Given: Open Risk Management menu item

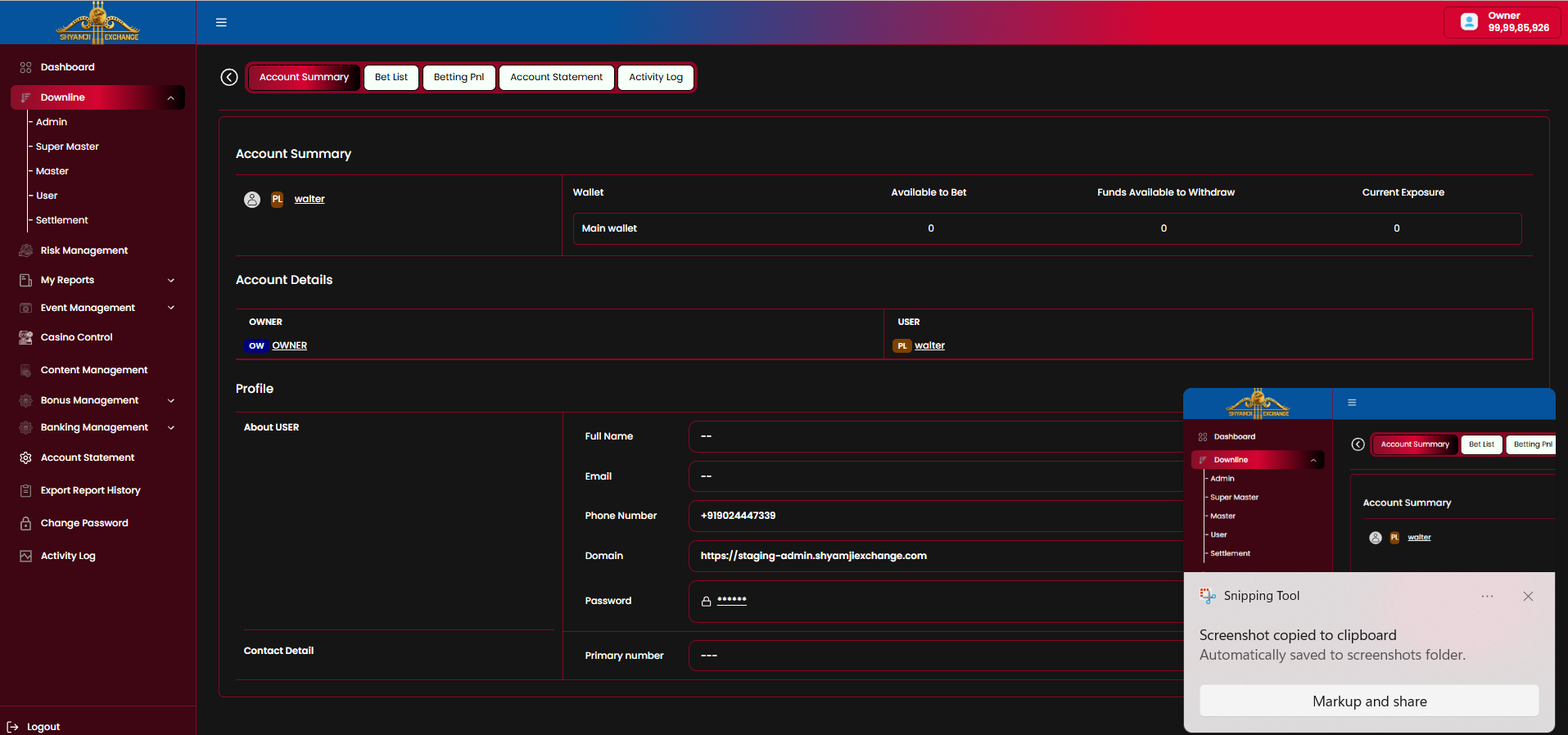Looking at the screenshot, I should [84, 250].
